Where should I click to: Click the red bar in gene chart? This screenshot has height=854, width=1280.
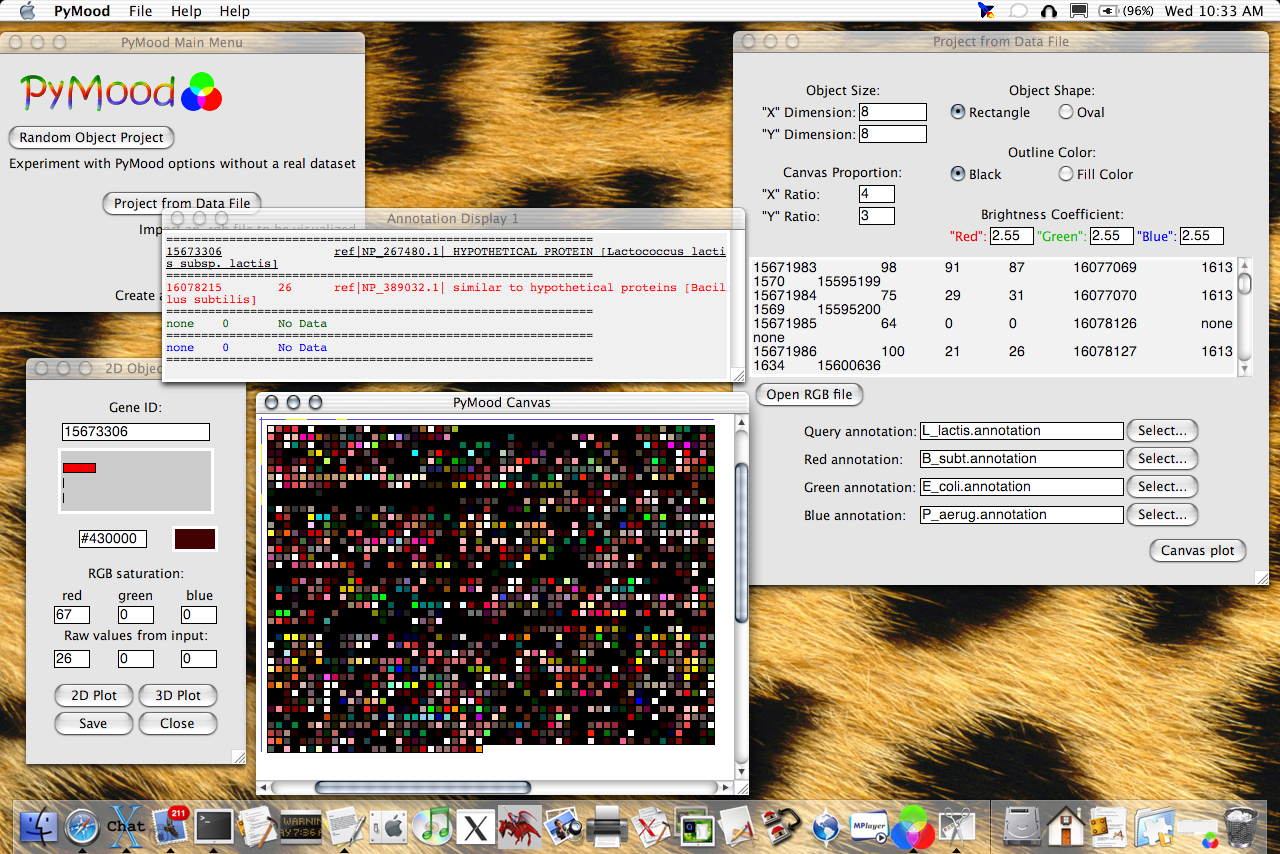tap(79, 467)
